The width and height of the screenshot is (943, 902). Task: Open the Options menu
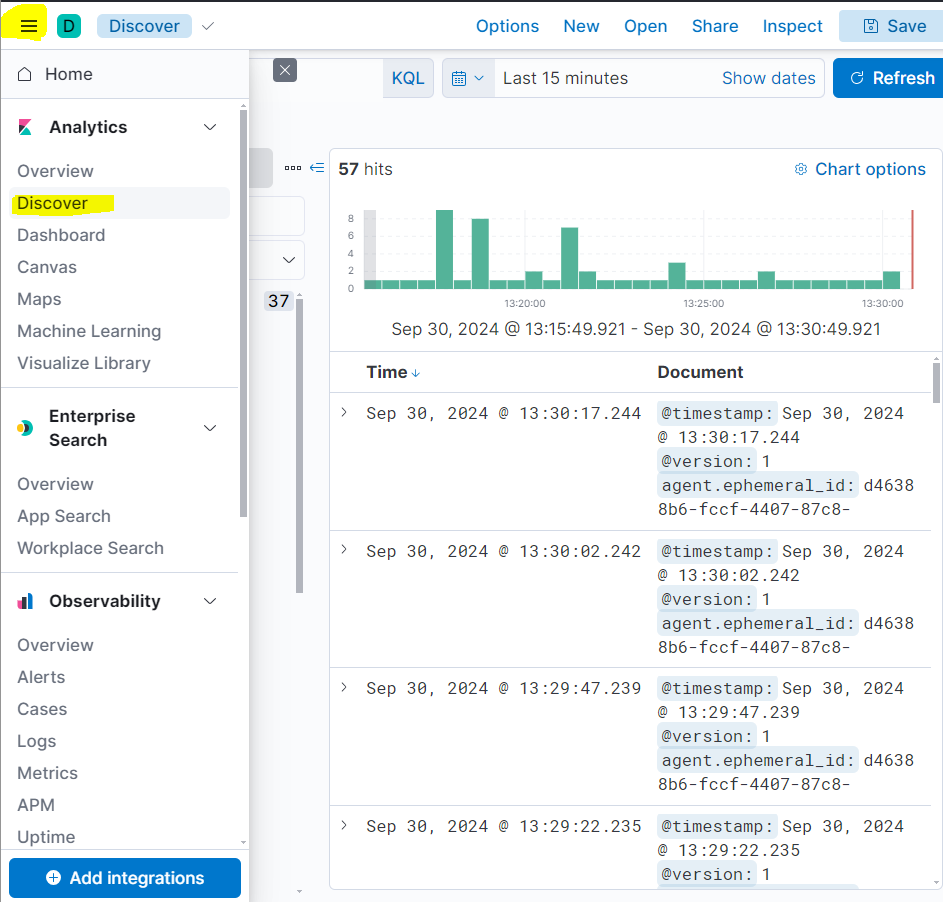click(x=507, y=26)
